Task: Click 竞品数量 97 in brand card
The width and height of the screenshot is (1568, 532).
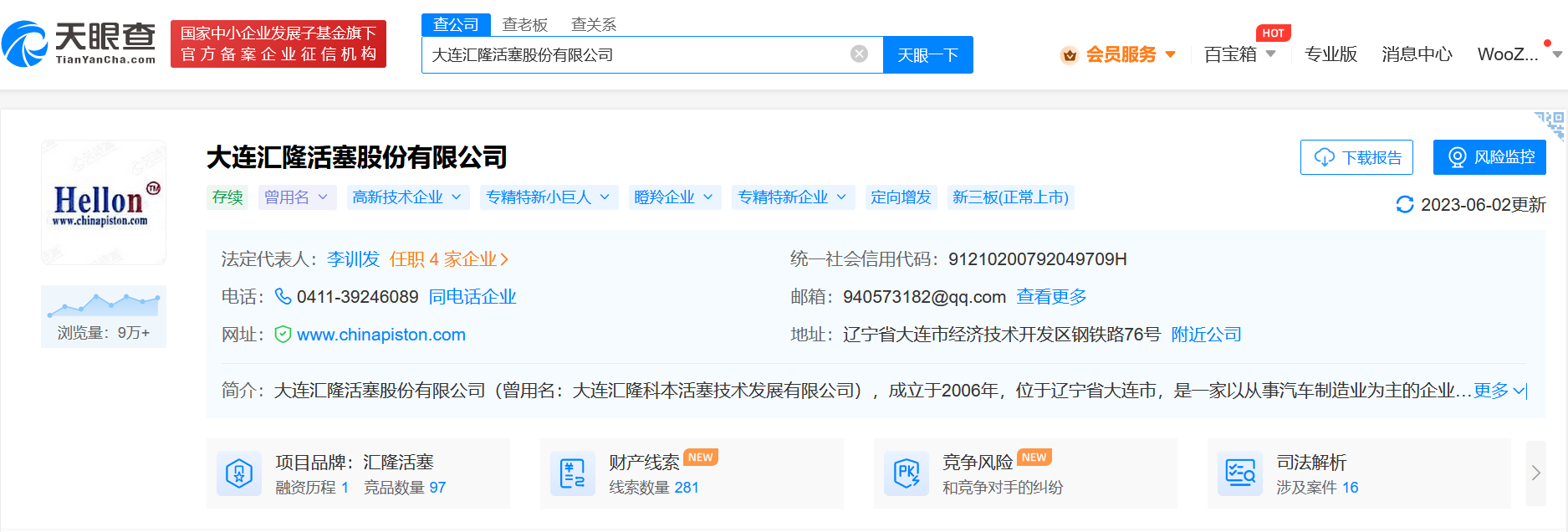Action: [405, 488]
